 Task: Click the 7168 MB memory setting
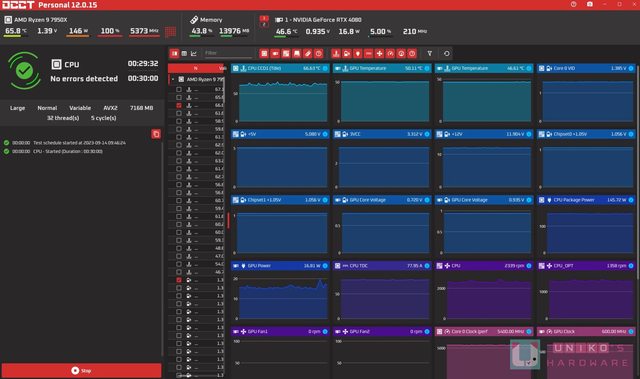point(141,108)
